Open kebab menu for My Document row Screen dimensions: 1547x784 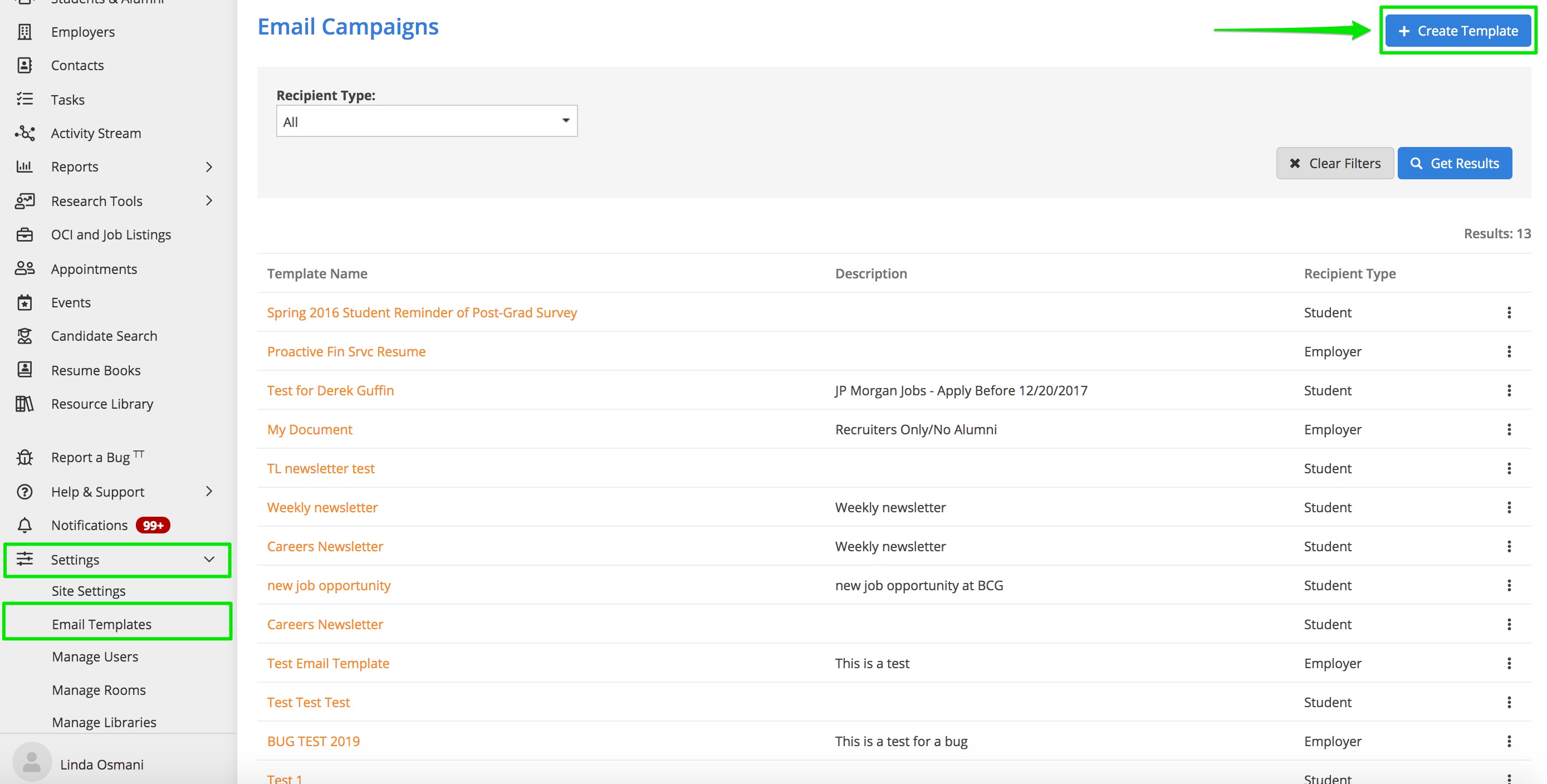(x=1509, y=429)
